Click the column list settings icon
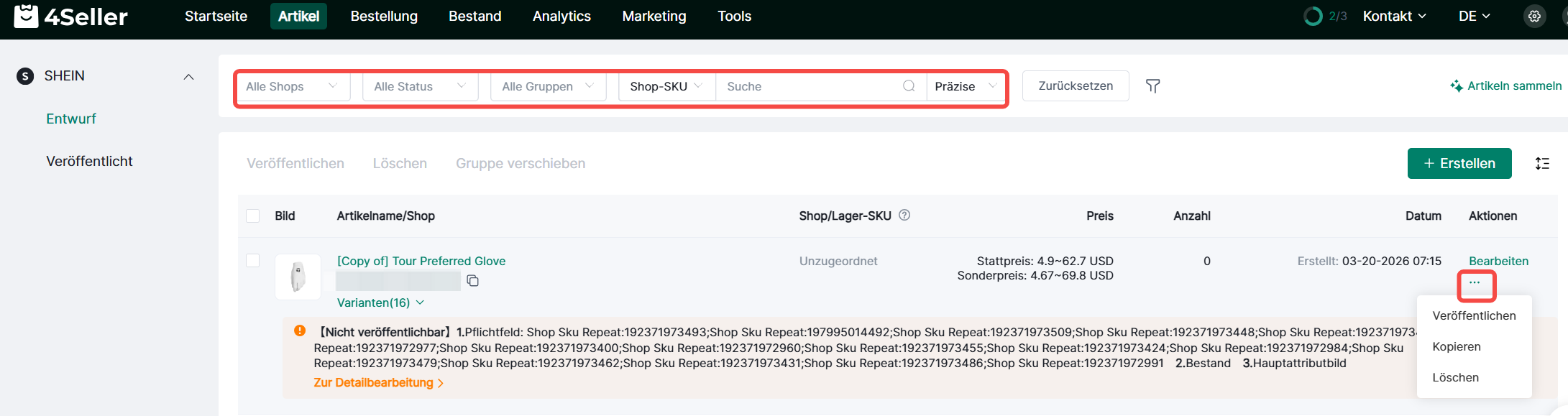This screenshot has height=416, width=1568. click(1542, 164)
